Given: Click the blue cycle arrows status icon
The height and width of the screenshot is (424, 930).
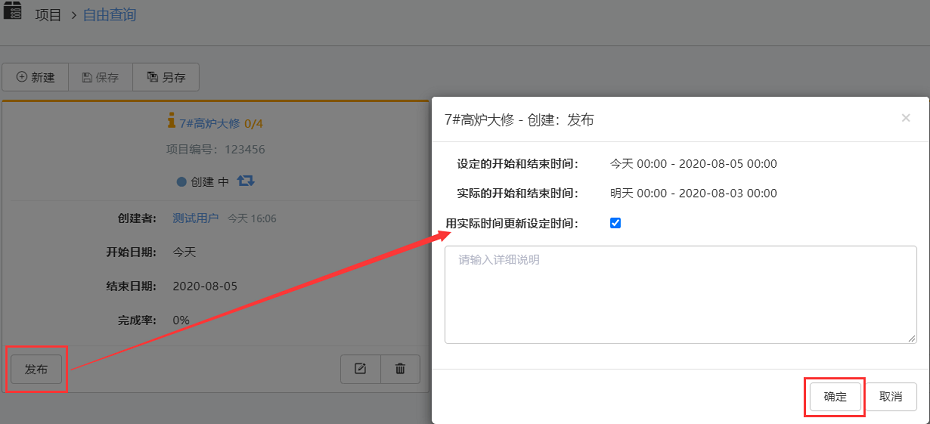Looking at the screenshot, I should coord(246,181).
